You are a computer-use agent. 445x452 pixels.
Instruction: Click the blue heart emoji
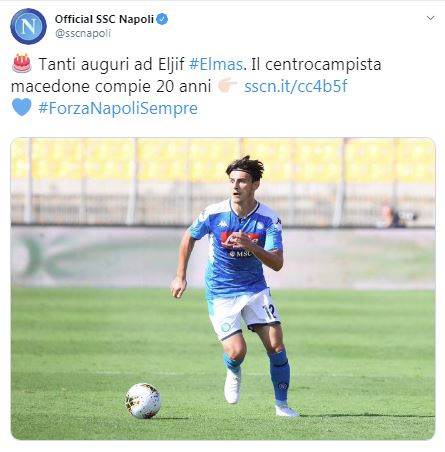click(22, 107)
